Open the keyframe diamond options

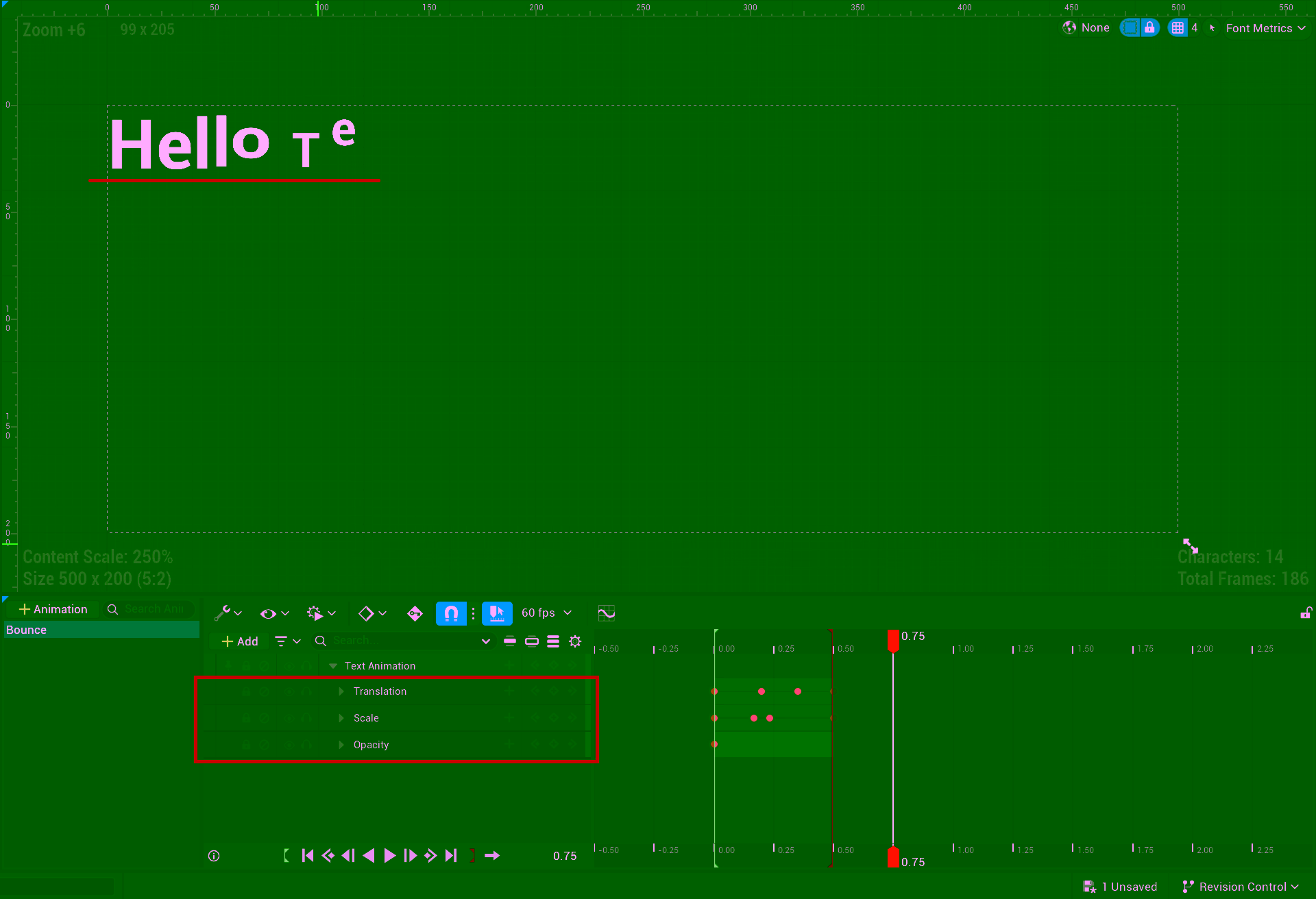372,613
